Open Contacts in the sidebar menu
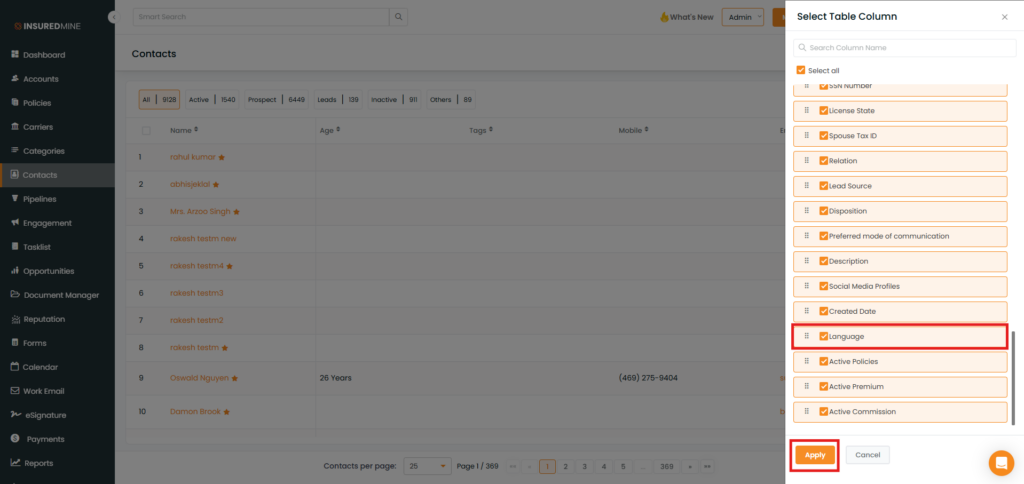This screenshot has height=484, width=1024. 40,175
